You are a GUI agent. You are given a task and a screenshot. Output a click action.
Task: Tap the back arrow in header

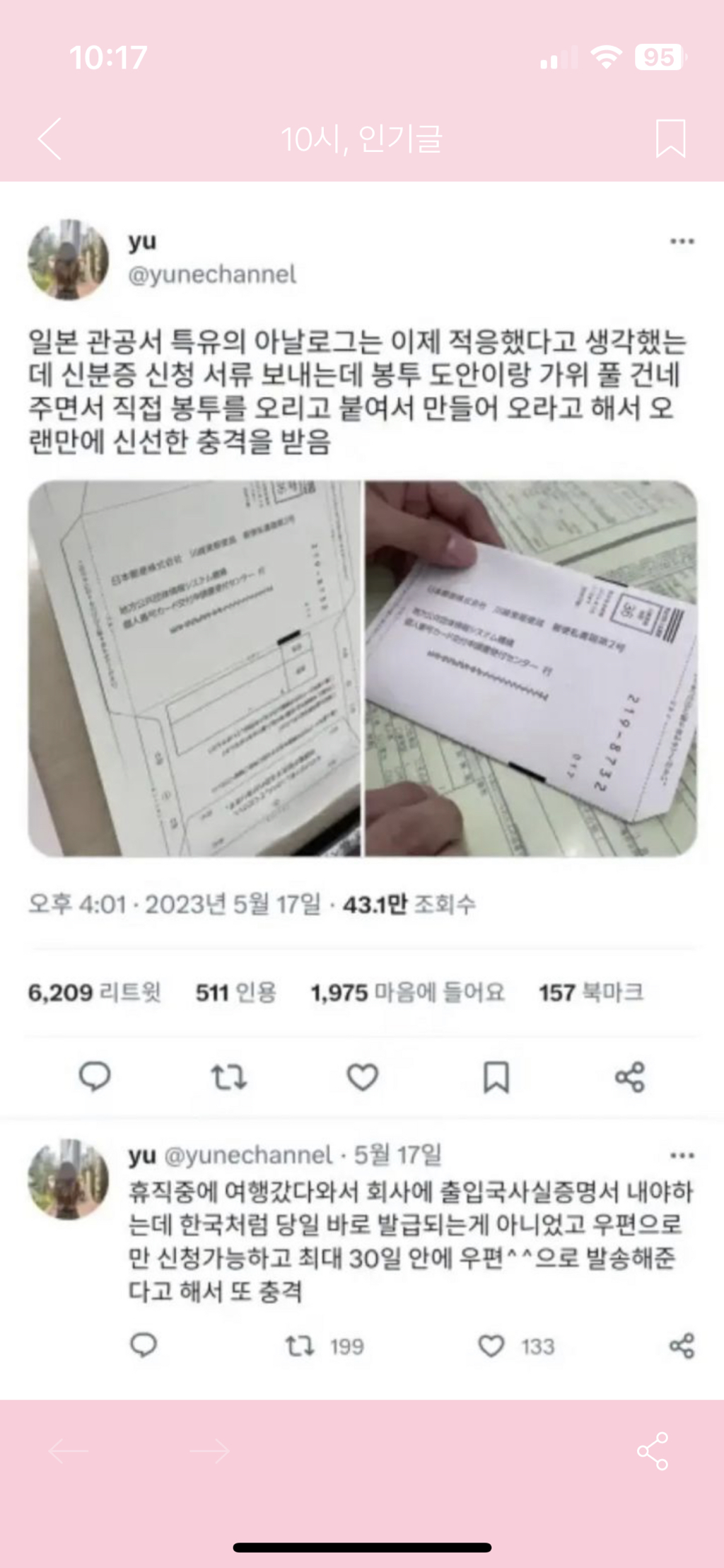[49, 139]
